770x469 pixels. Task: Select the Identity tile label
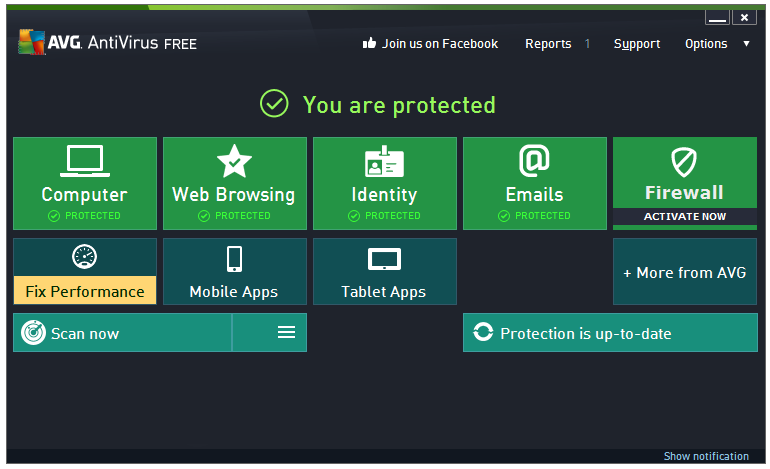384,194
